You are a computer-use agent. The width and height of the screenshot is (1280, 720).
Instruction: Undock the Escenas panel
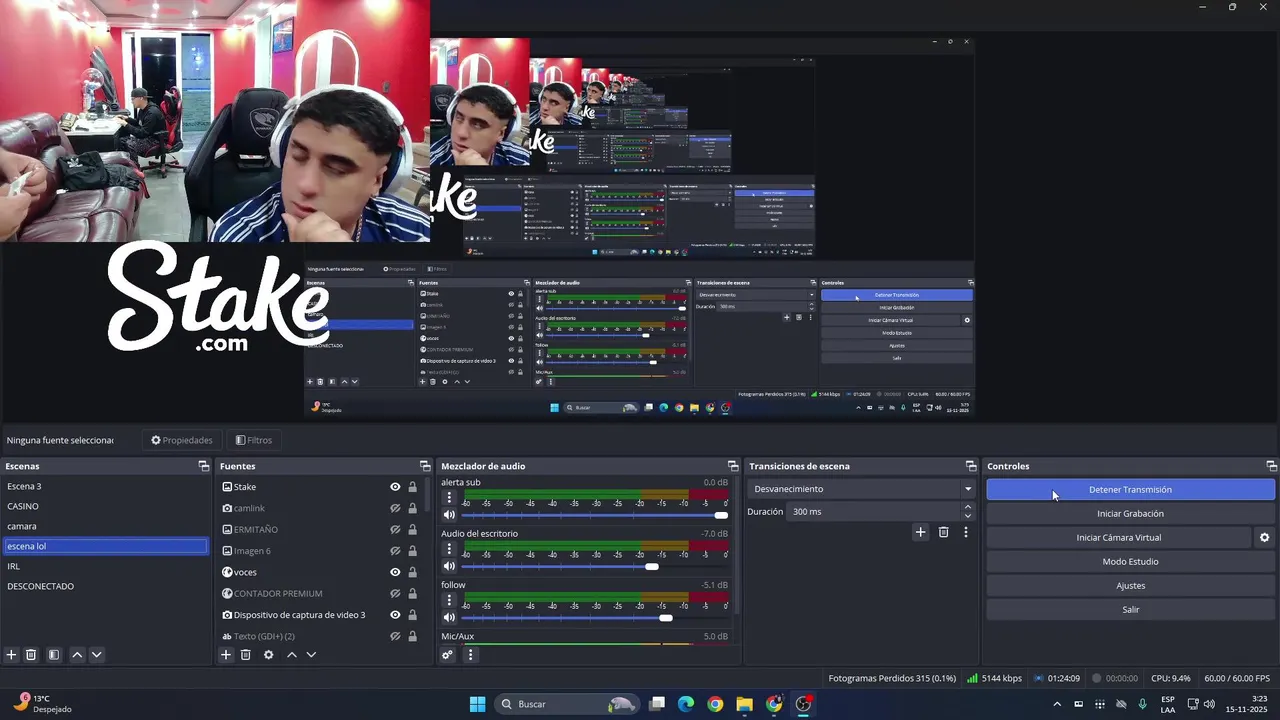[204, 466]
